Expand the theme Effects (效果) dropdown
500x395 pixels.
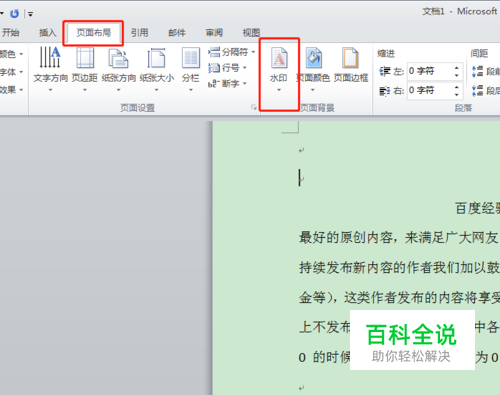tap(21, 90)
